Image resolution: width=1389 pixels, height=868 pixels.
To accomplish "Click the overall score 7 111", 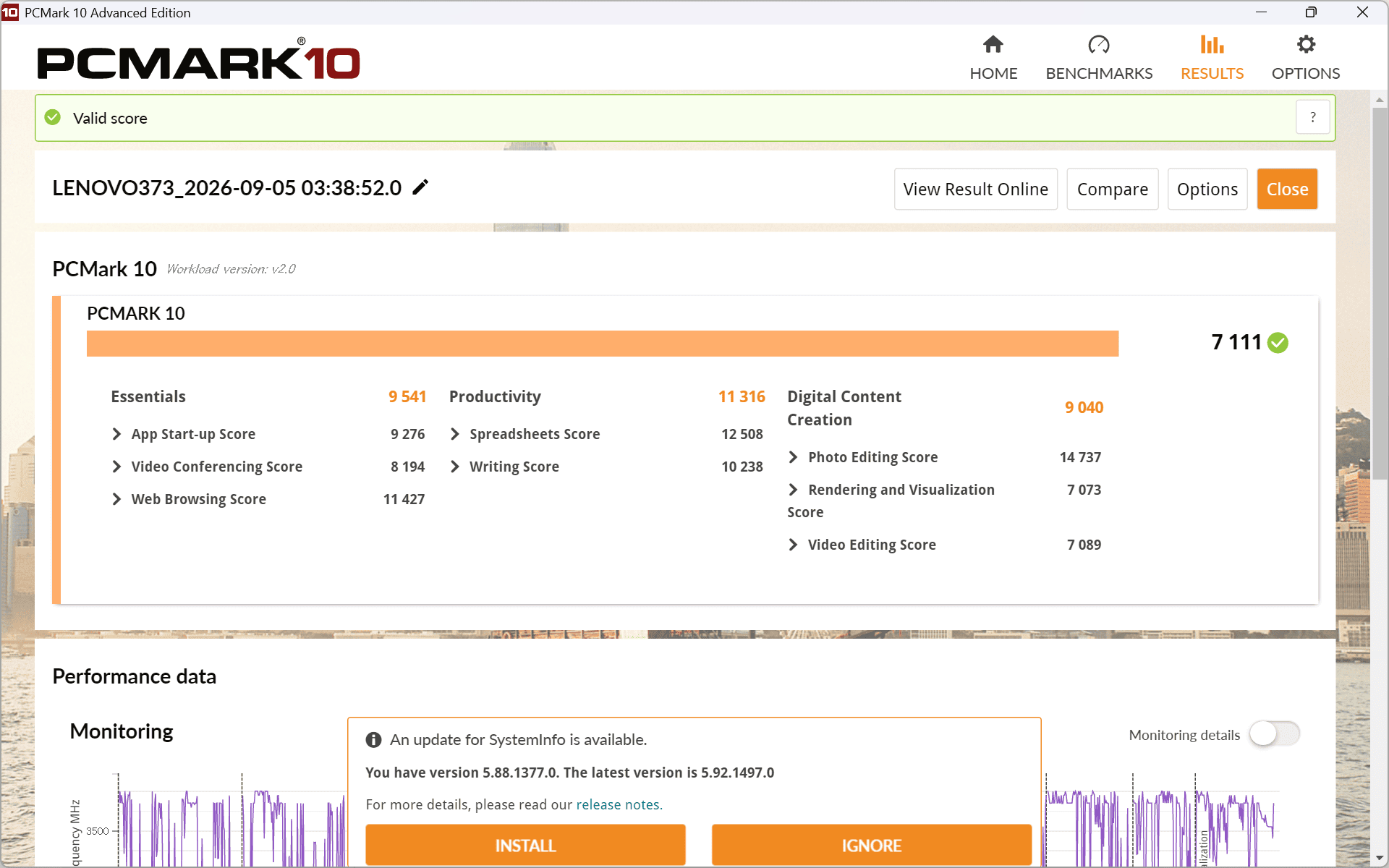I will [x=1236, y=342].
